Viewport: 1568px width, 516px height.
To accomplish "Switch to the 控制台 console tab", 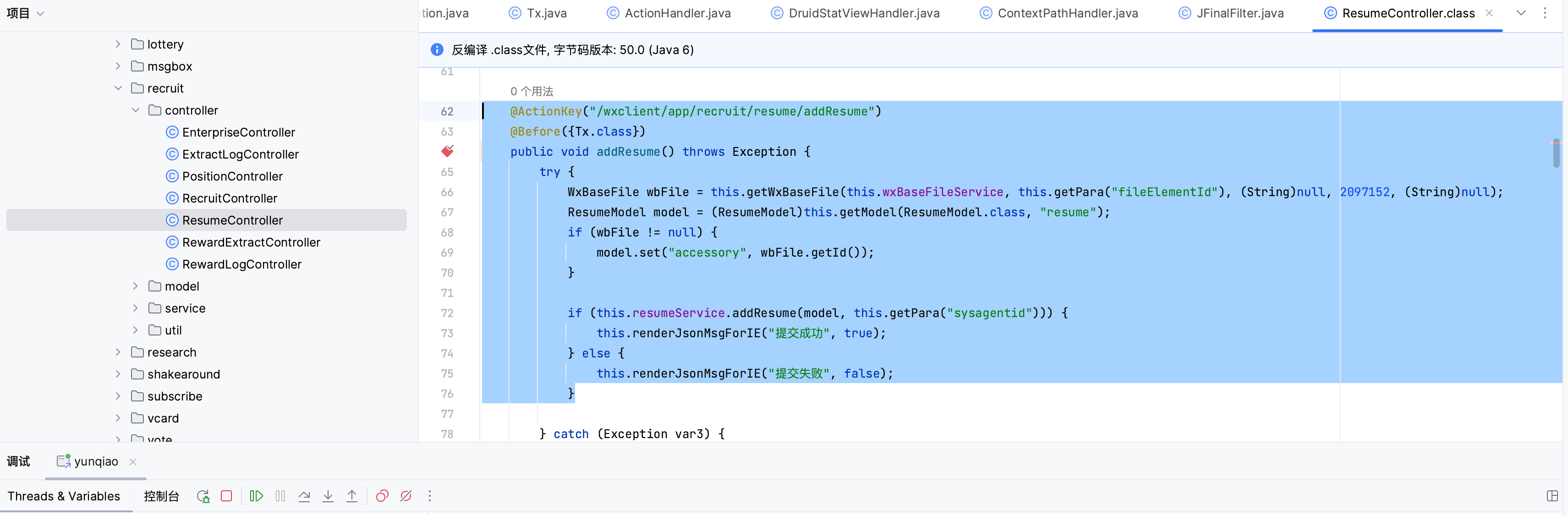I will coord(161,497).
